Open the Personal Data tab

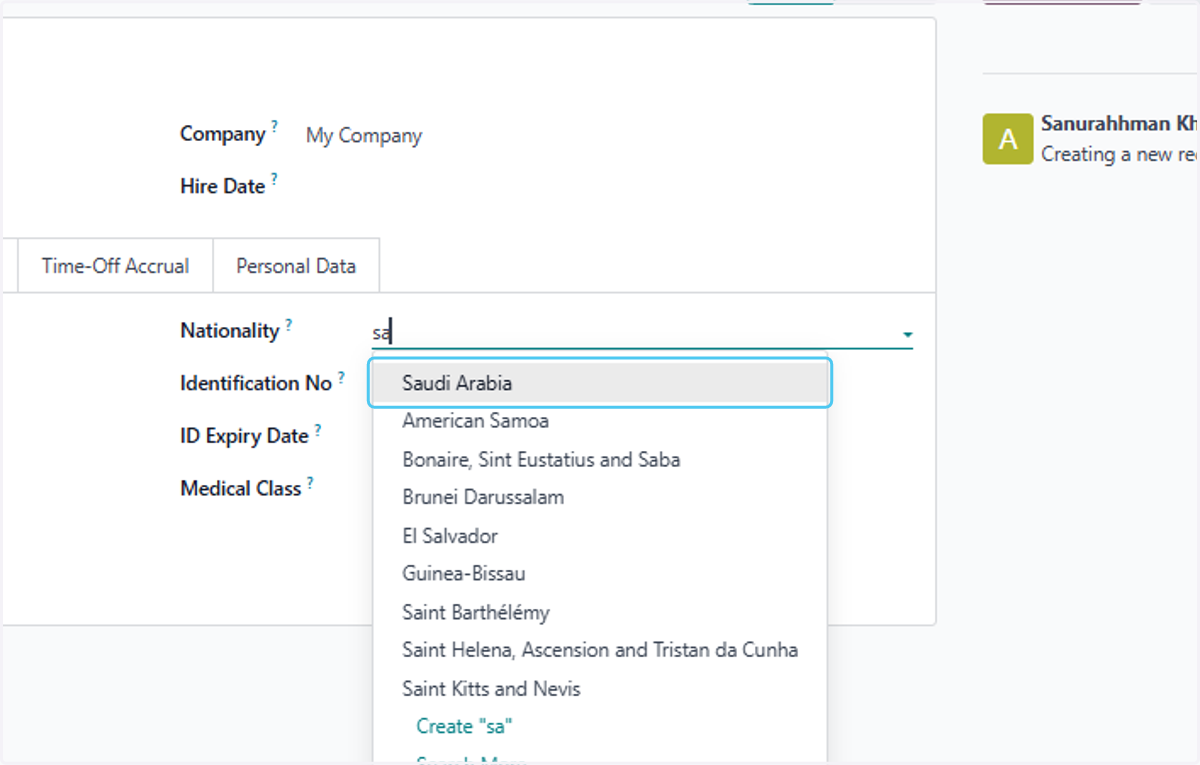pos(296,266)
